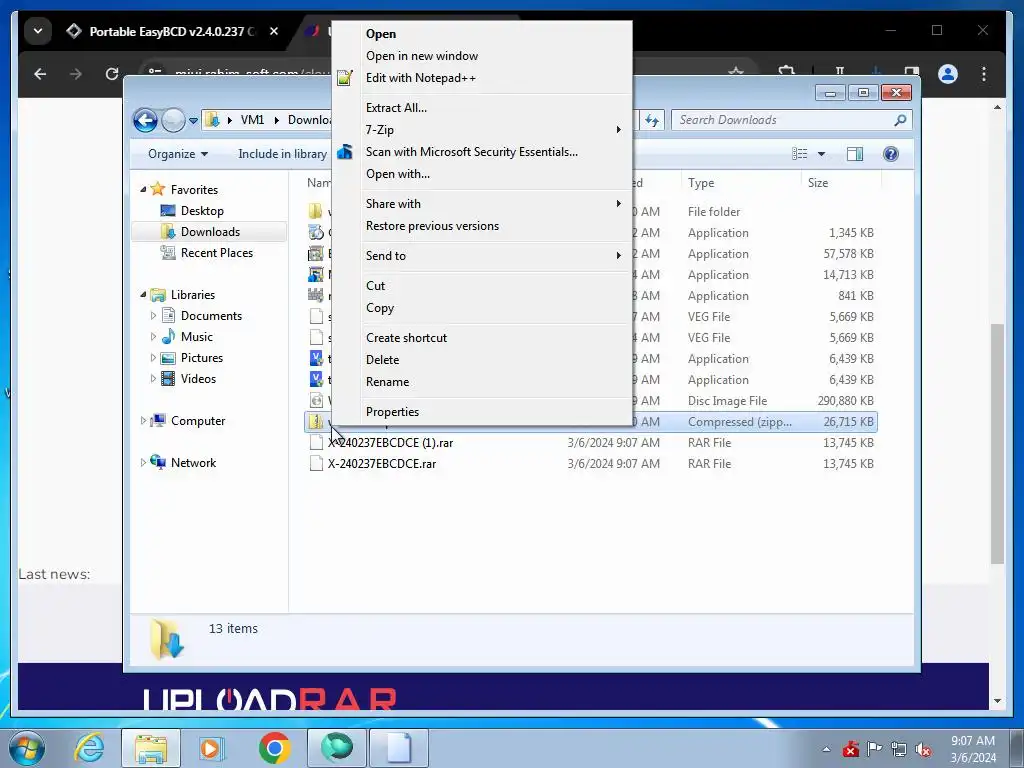Collapse the Favorites tree group
The width and height of the screenshot is (1024, 768).
click(143, 189)
